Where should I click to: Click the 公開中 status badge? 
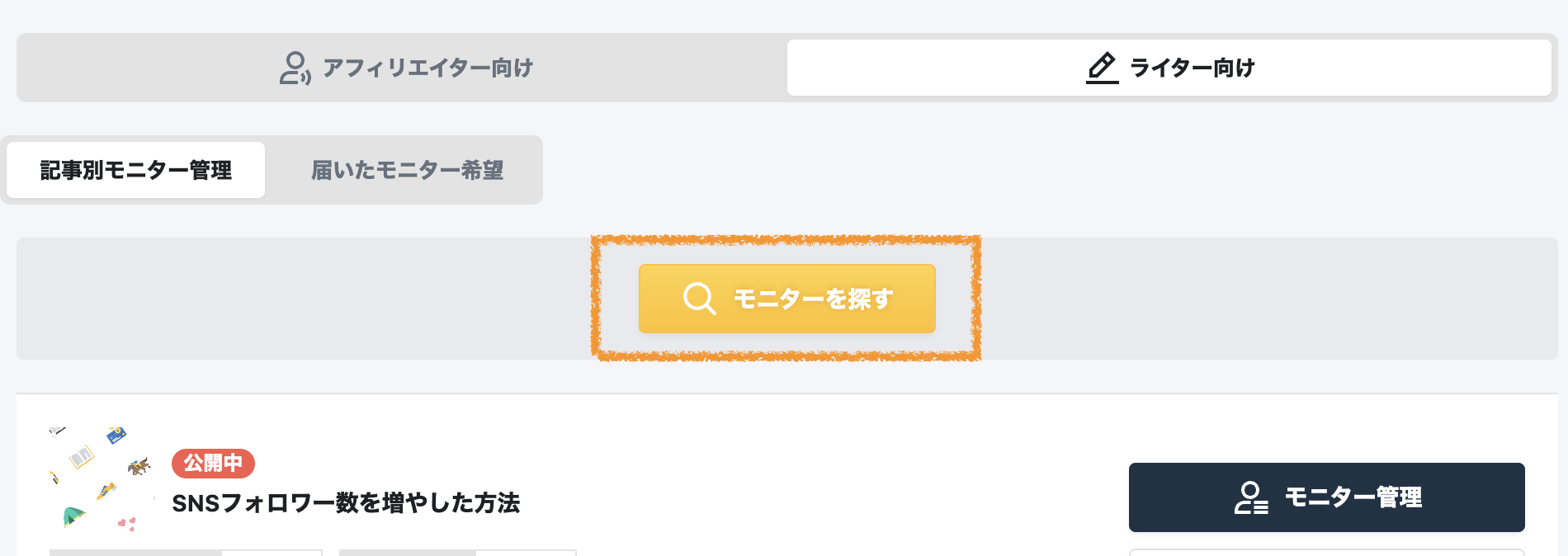pos(215,464)
